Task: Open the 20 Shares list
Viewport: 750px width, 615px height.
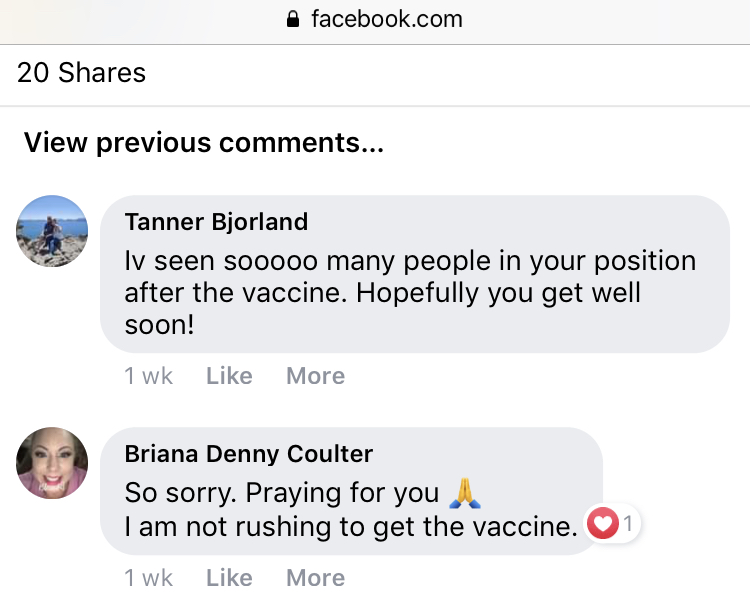Action: point(81,73)
